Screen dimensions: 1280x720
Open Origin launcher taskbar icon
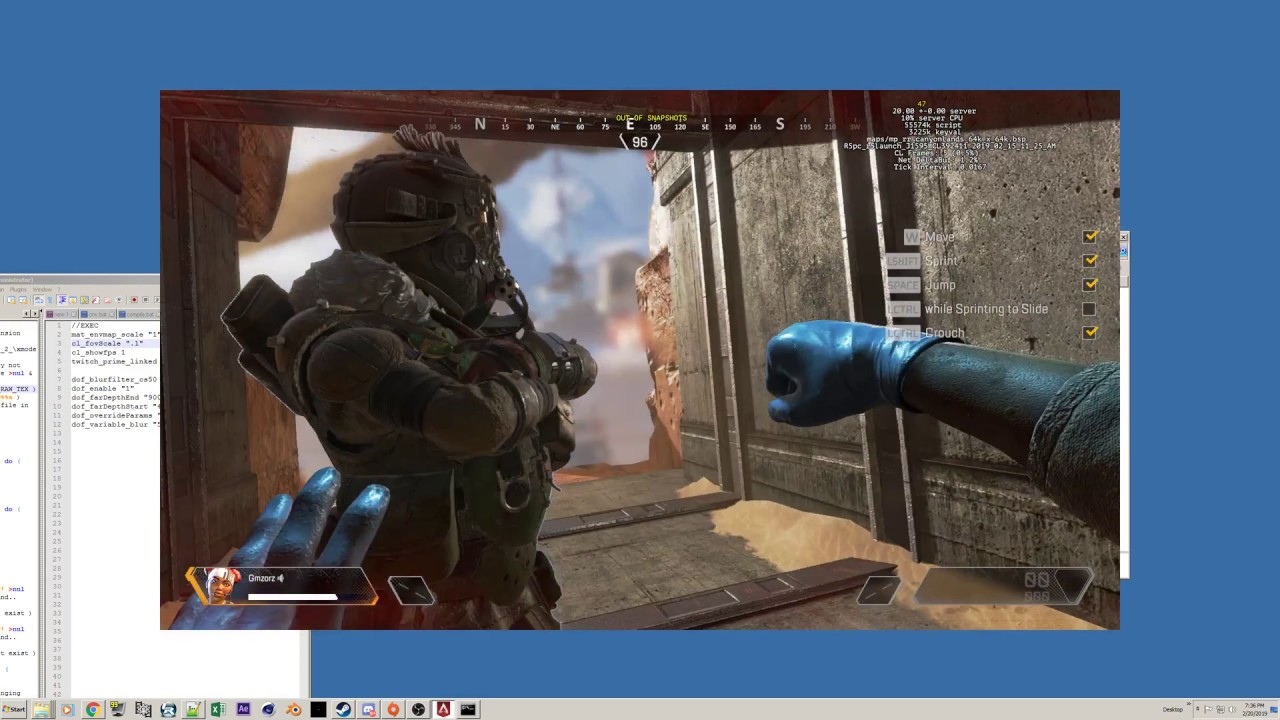tap(393, 709)
